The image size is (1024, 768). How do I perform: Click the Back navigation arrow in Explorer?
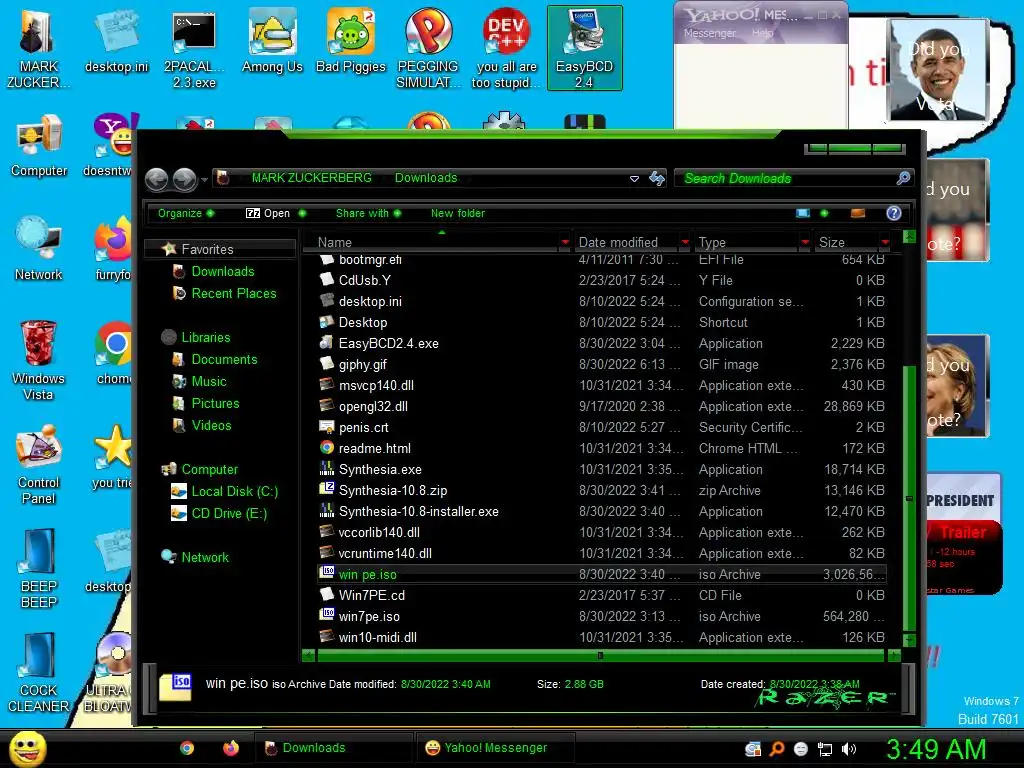coord(157,179)
